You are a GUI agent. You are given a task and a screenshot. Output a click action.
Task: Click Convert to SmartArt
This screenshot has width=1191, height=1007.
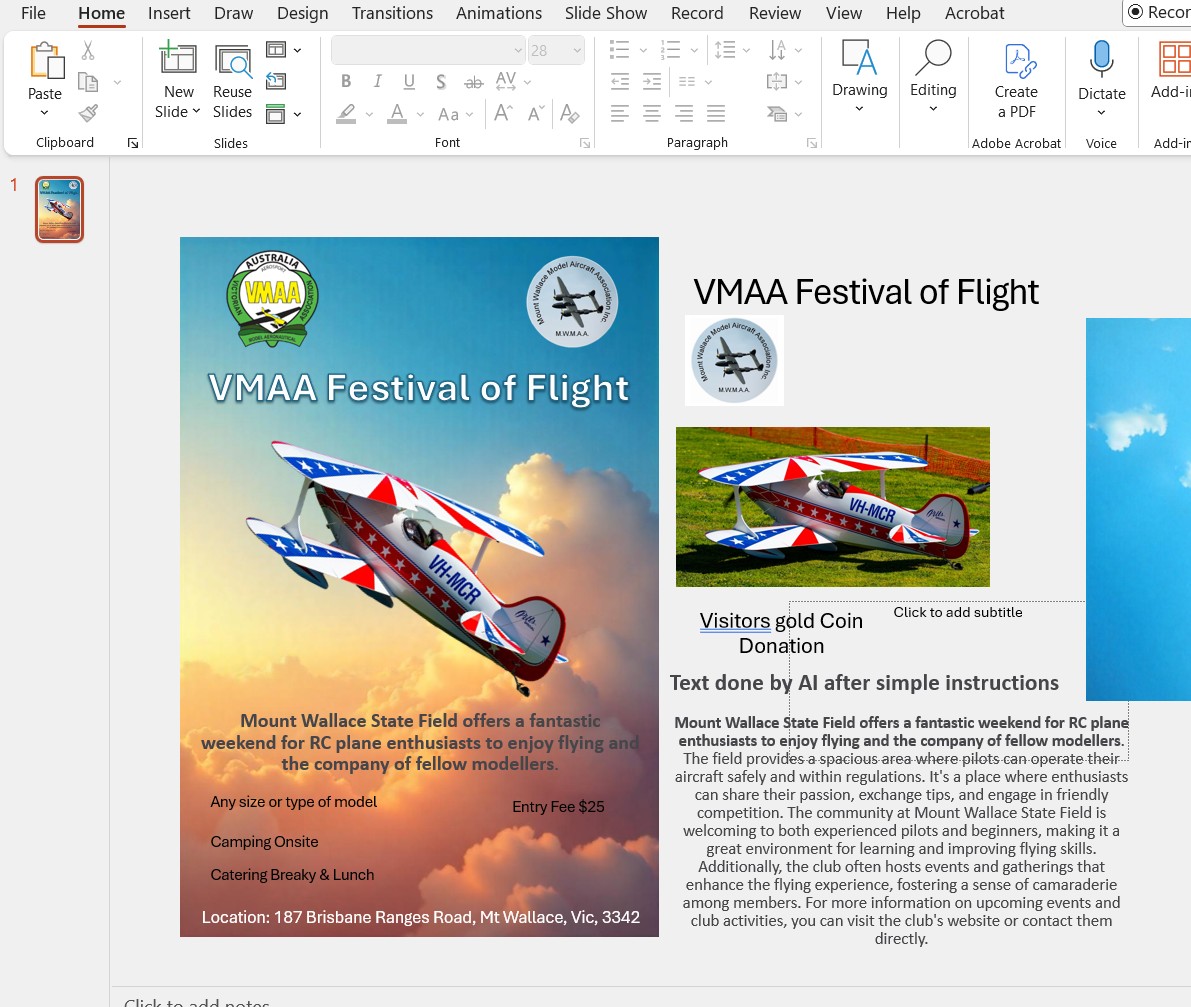point(777,114)
